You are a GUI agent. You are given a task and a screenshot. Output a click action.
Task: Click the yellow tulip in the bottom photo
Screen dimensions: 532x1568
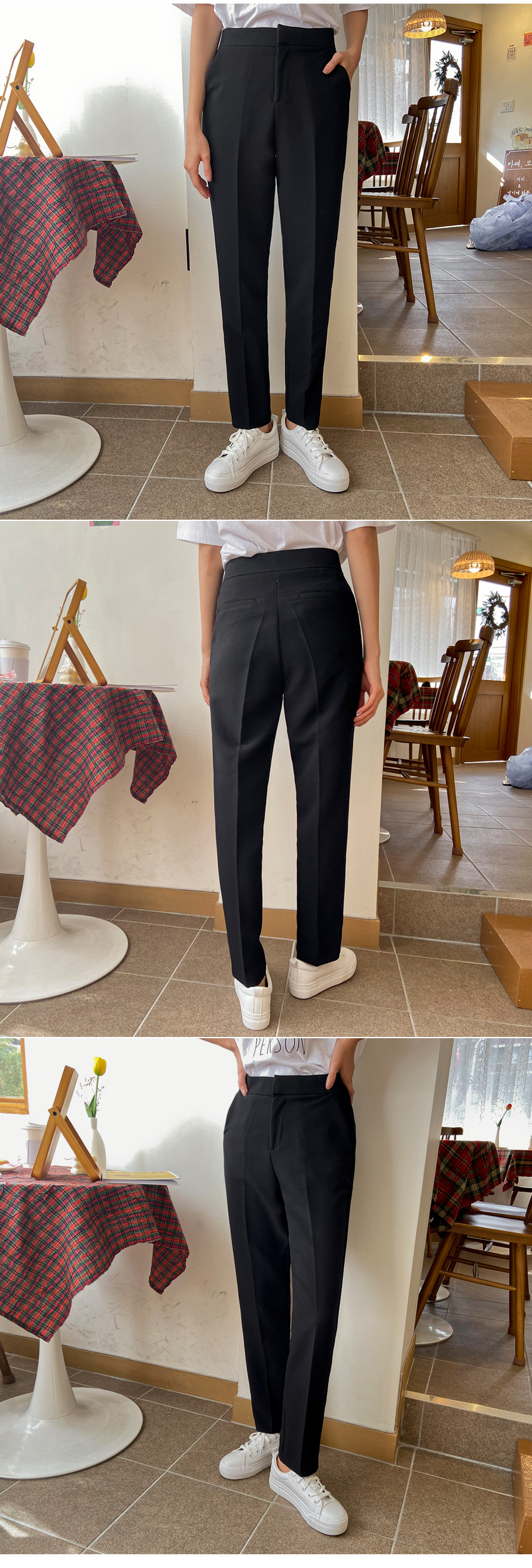99,1067
